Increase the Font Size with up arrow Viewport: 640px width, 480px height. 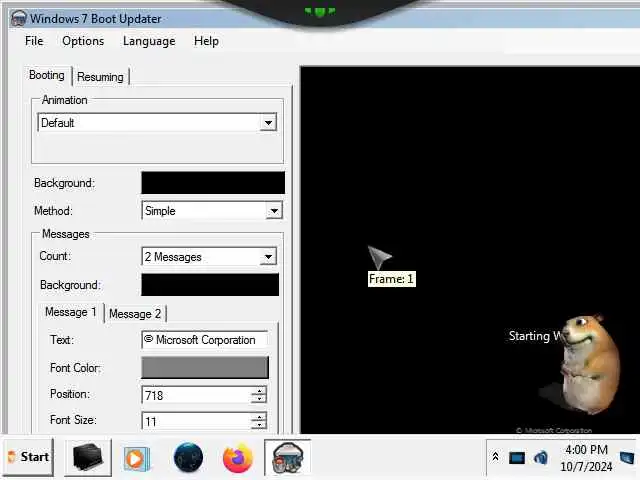point(259,417)
